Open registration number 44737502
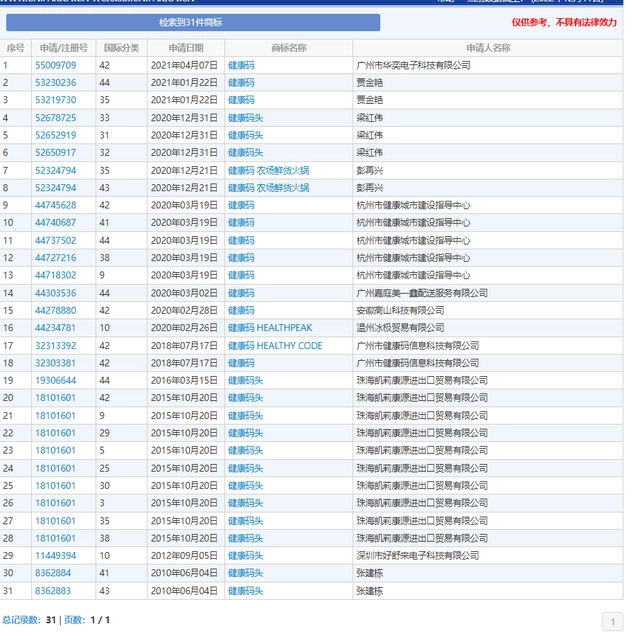640x633 pixels. point(56,240)
